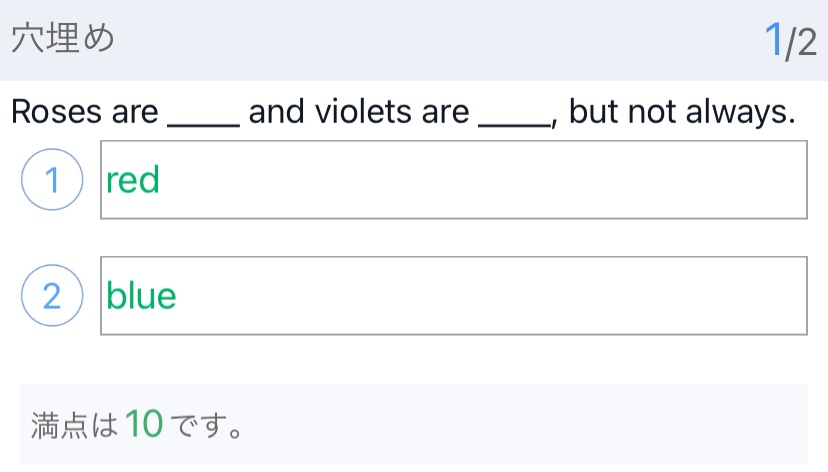Click the word violets in the question
Viewport: 828px width, 472px height.
point(366,112)
